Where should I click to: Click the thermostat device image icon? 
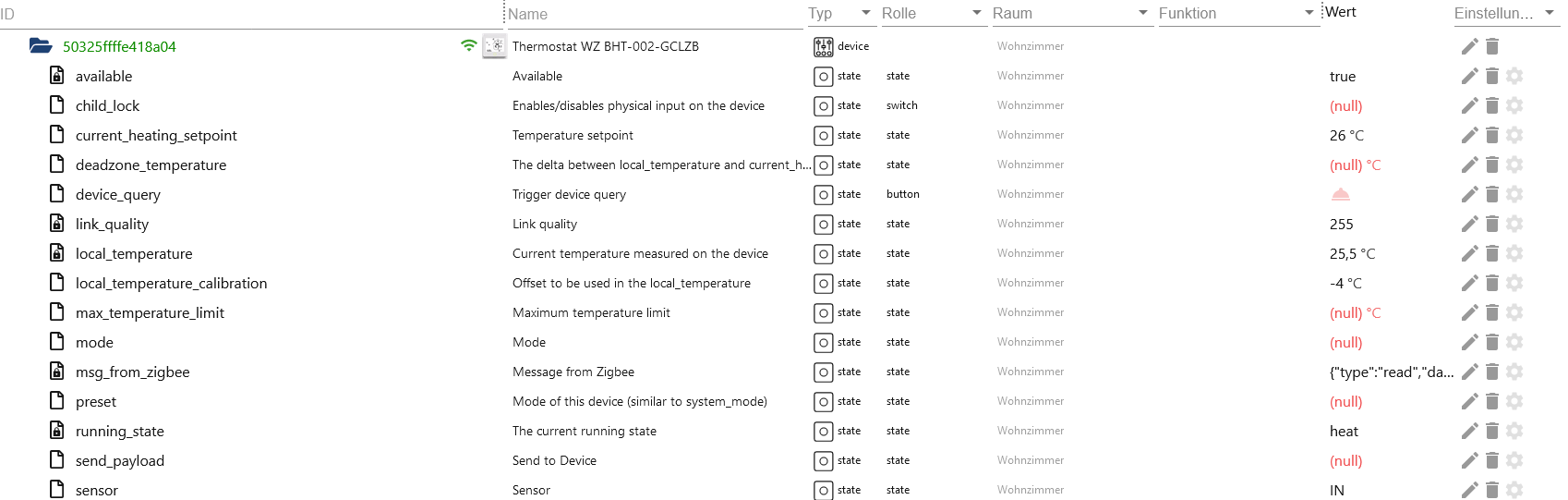(495, 46)
